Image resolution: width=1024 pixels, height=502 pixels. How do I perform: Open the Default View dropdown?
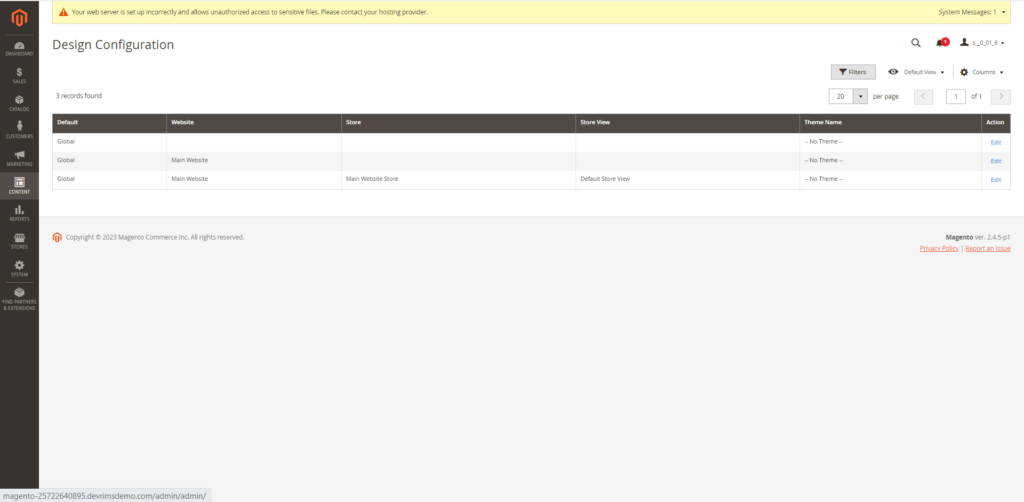tap(916, 72)
